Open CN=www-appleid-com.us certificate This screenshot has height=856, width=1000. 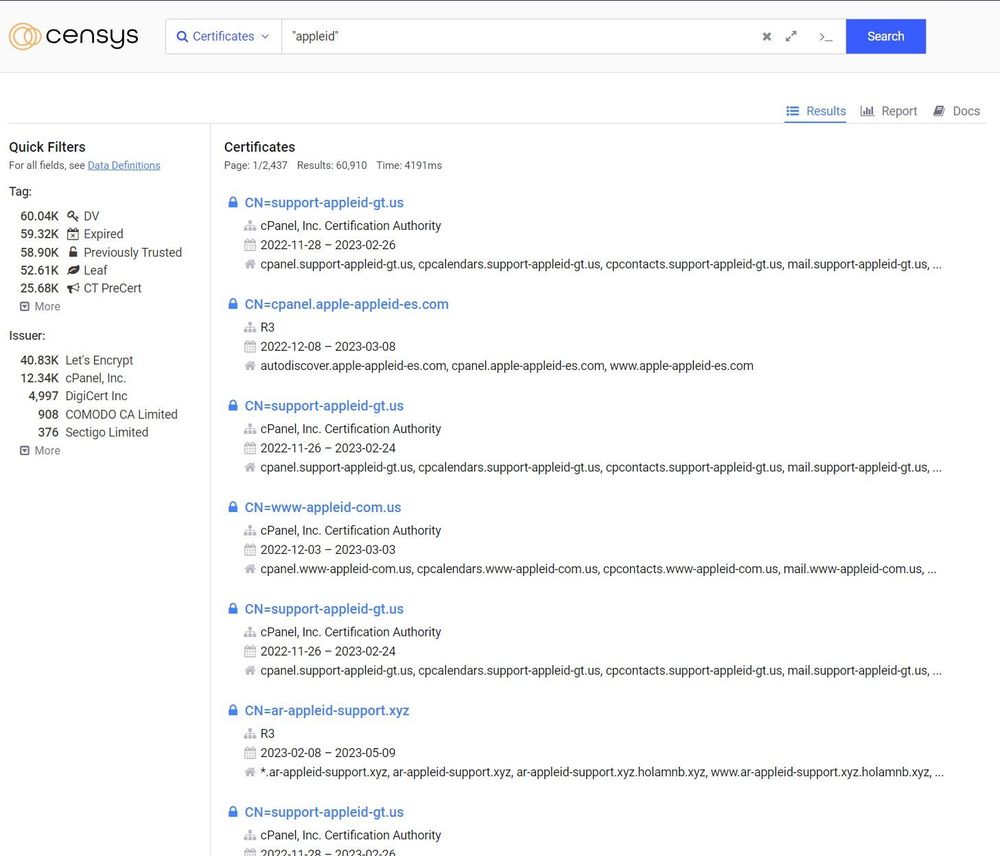tap(323, 507)
